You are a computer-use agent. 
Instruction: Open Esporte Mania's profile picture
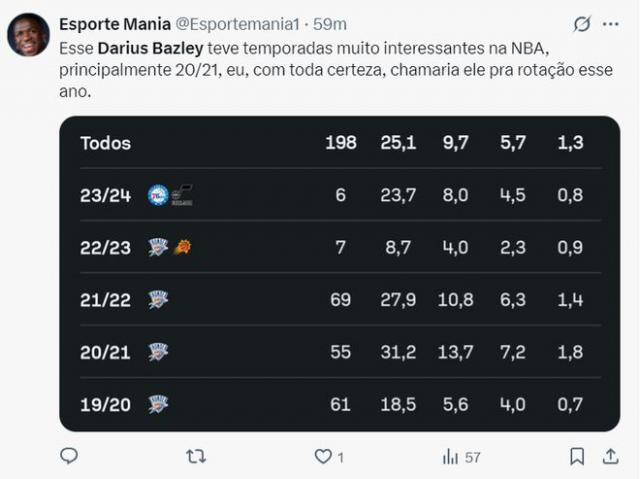[x=28, y=34]
